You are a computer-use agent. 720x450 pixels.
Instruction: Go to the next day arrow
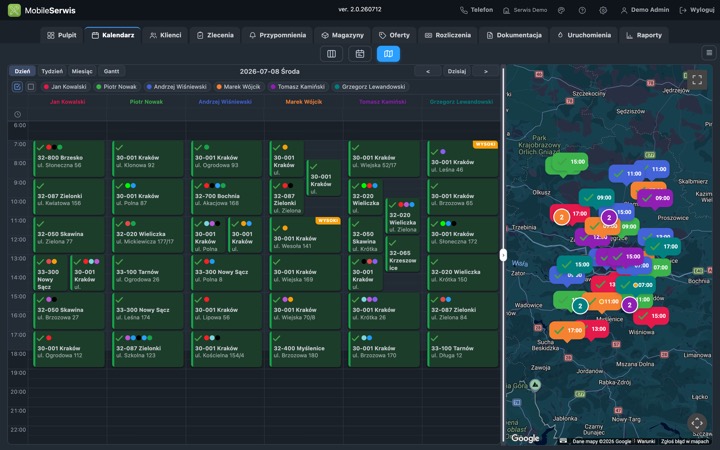485,71
